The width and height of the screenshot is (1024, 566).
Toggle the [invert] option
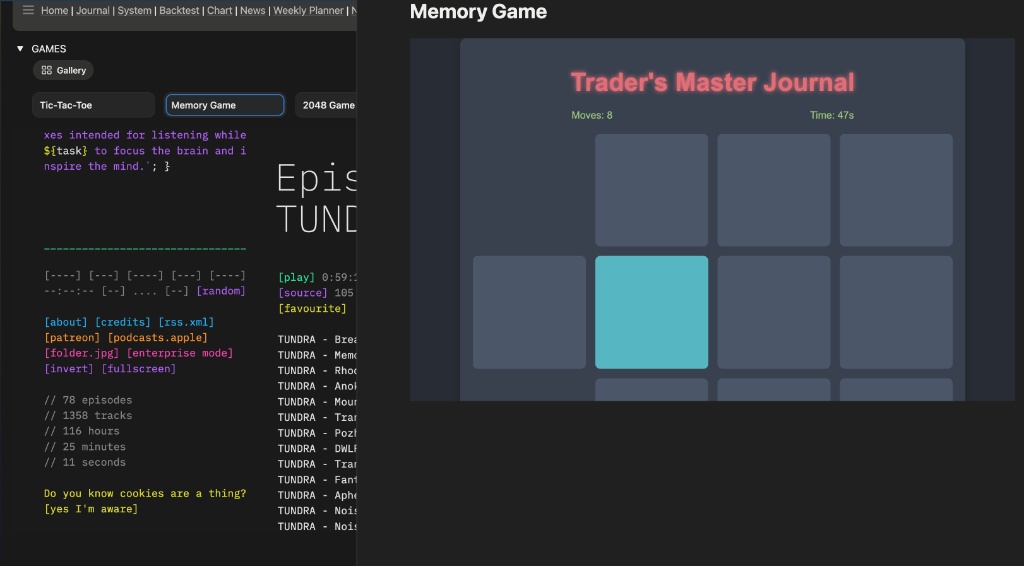(69, 369)
